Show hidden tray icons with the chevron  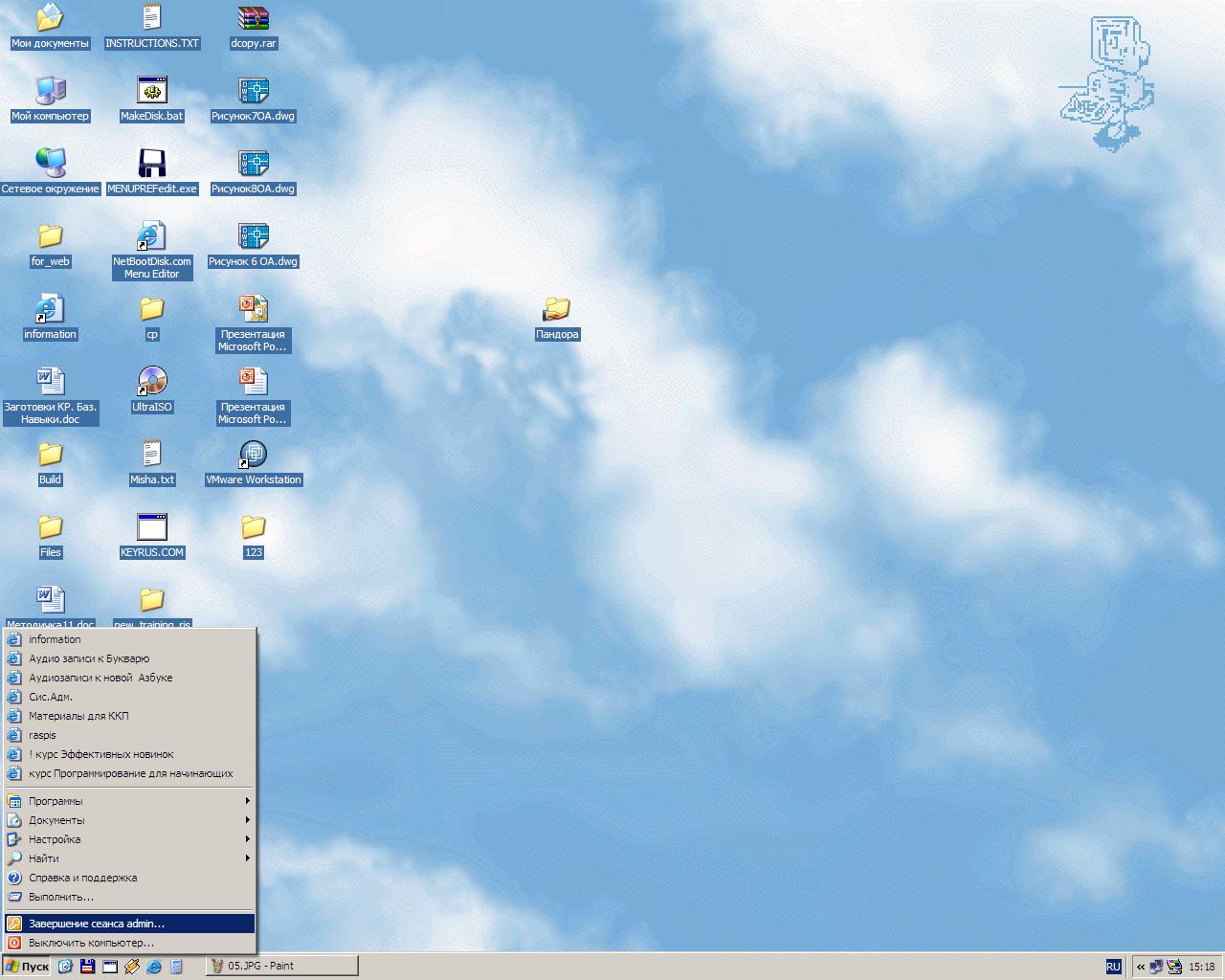pyautogui.click(x=1141, y=967)
